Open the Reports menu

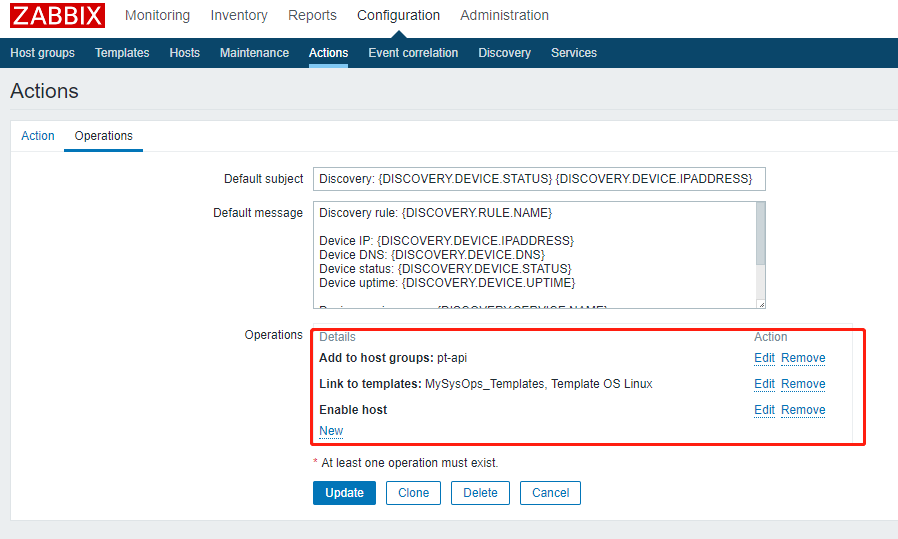click(312, 15)
